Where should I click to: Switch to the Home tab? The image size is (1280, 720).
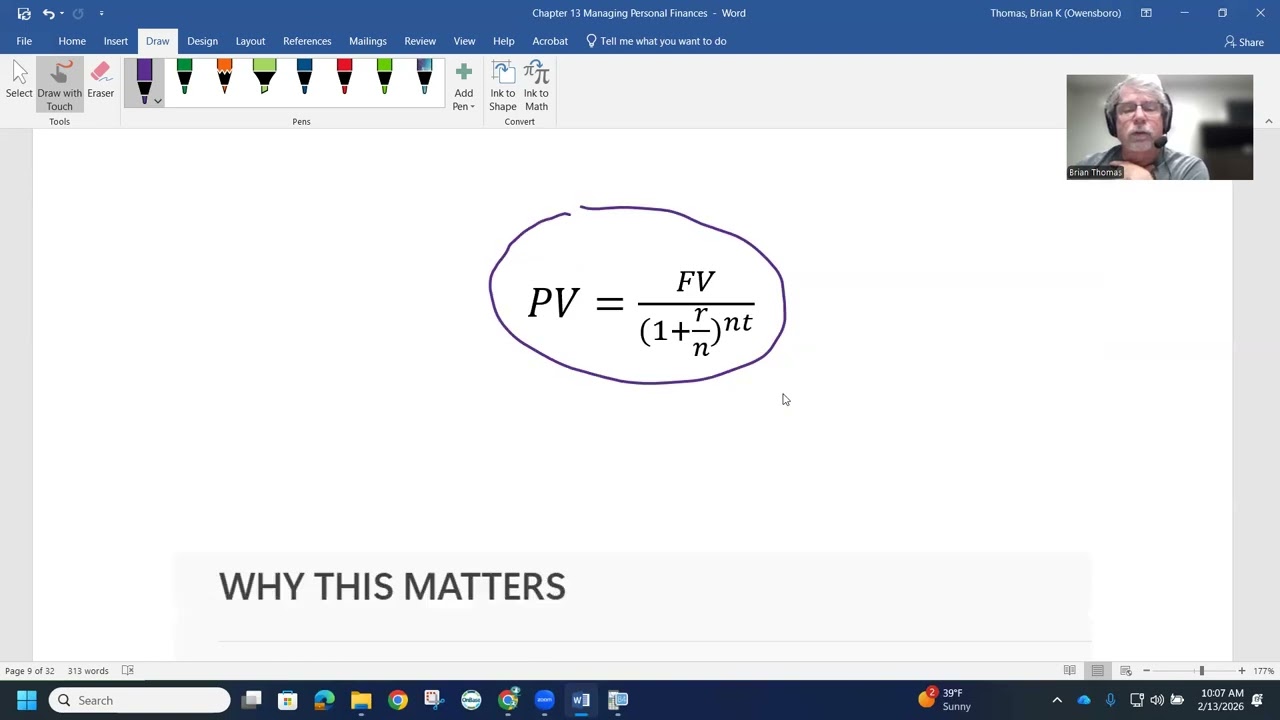72,41
